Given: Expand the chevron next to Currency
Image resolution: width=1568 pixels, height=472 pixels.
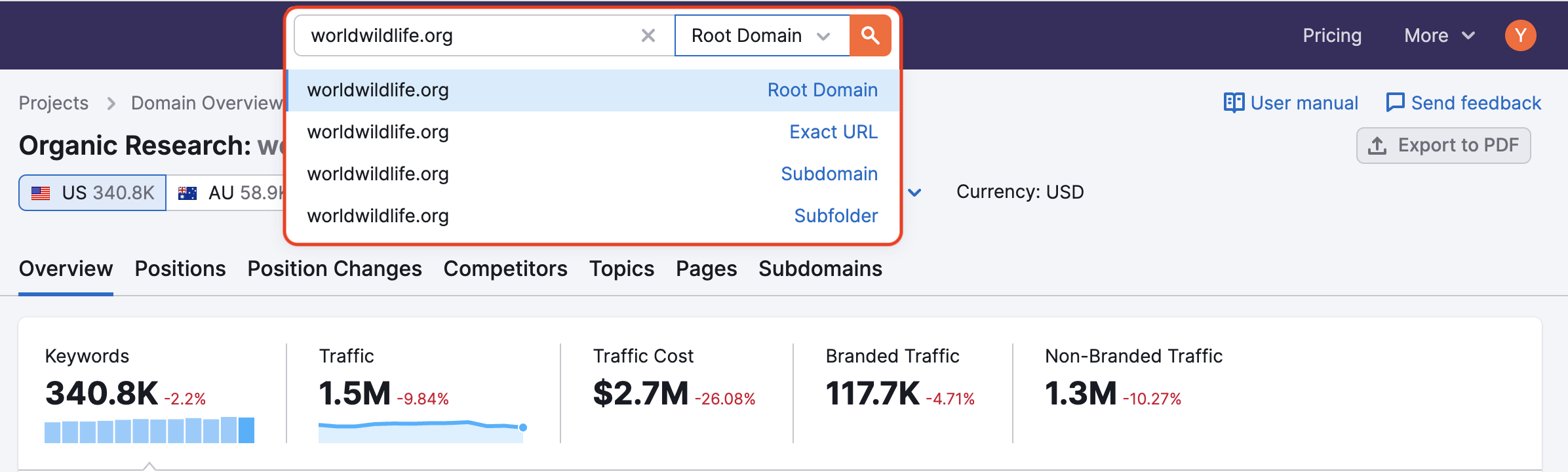Looking at the screenshot, I should 915,192.
